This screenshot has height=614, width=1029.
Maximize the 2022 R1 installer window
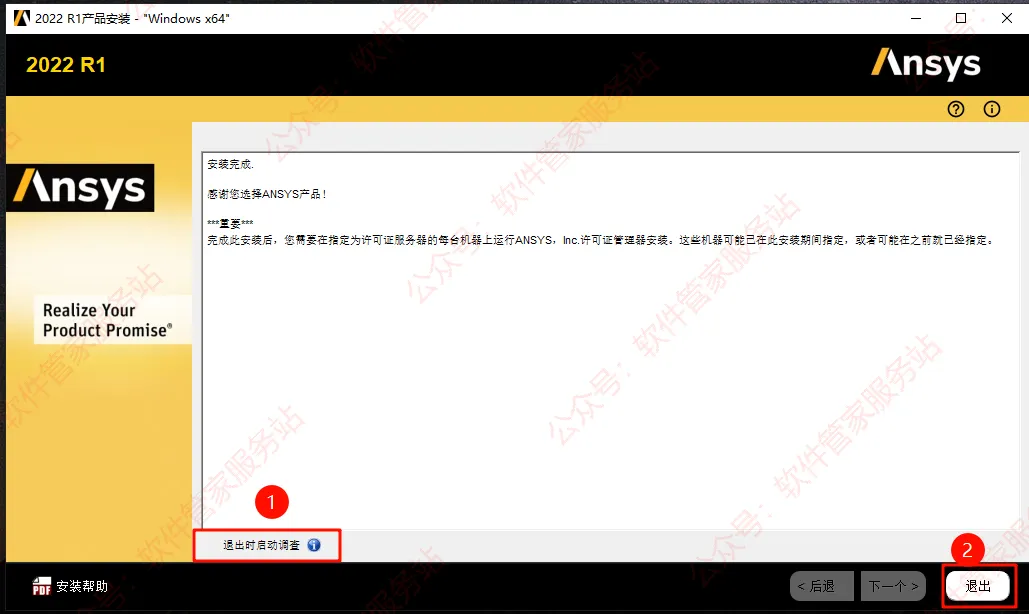coord(961,18)
